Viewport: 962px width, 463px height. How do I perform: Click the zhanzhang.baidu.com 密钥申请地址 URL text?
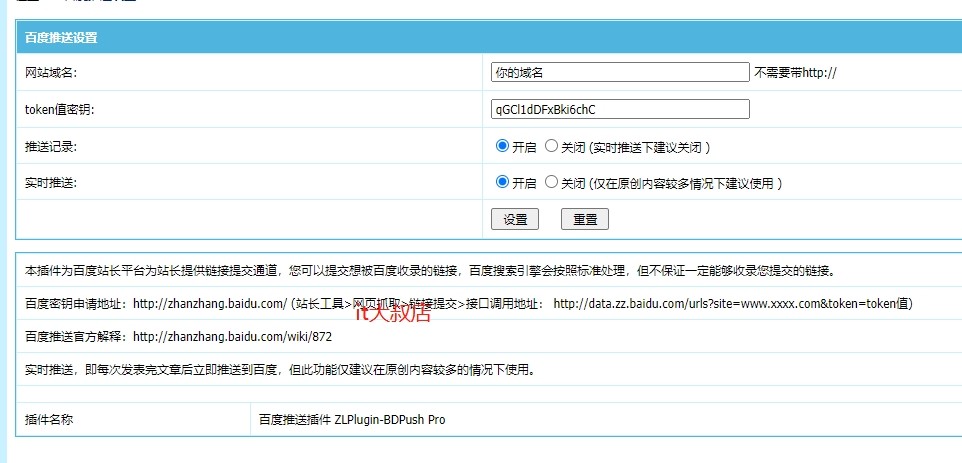(x=210, y=304)
